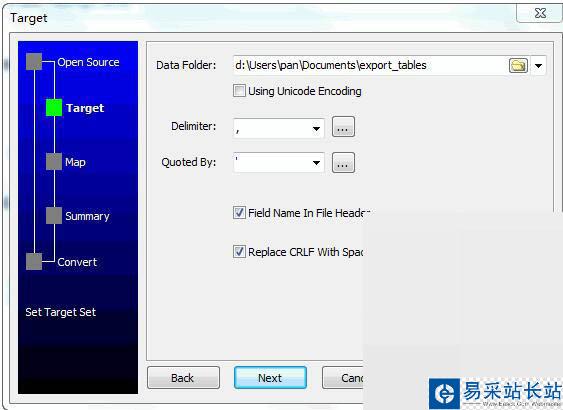The image size is (563, 410).
Task: Click the Set Target Set caption
Action: pyautogui.click(x=61, y=312)
